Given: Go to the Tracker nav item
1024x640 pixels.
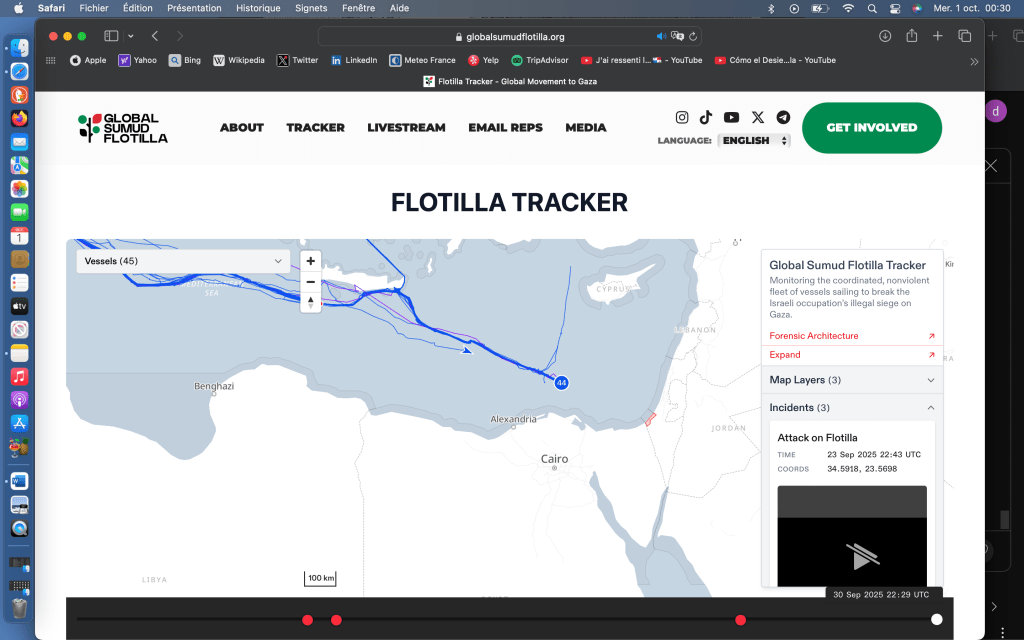Looking at the screenshot, I should (315, 128).
